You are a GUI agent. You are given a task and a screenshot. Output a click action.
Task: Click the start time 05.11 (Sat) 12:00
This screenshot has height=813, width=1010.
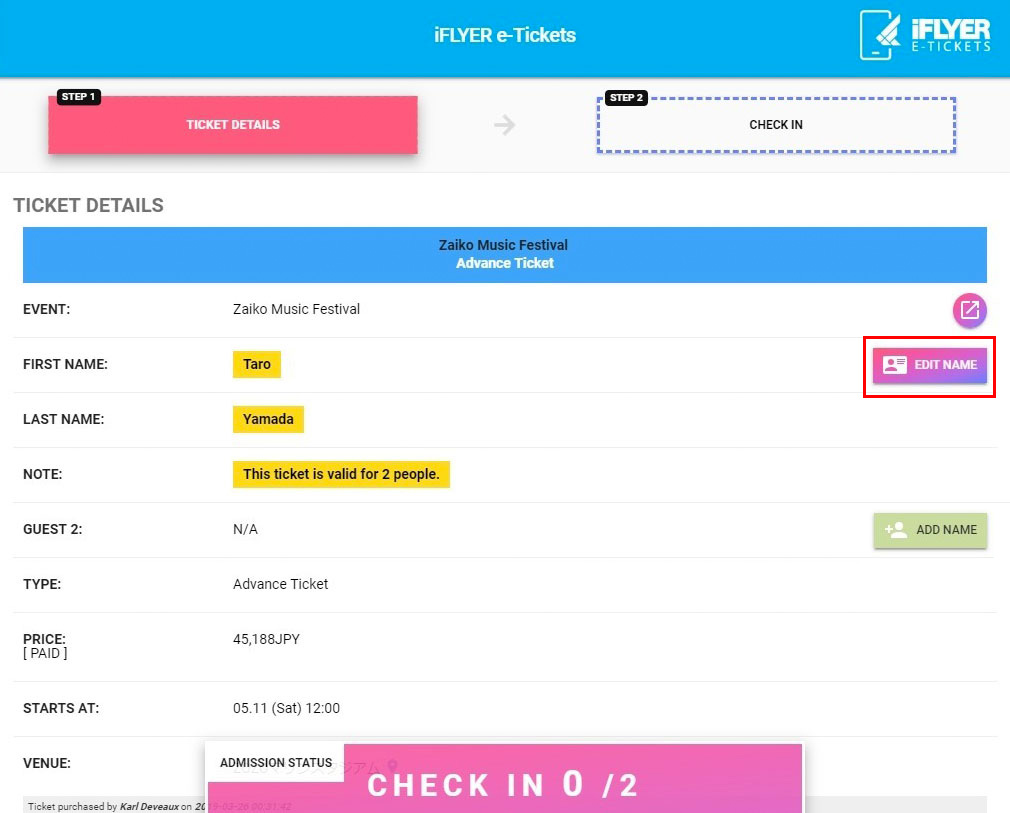(x=286, y=708)
